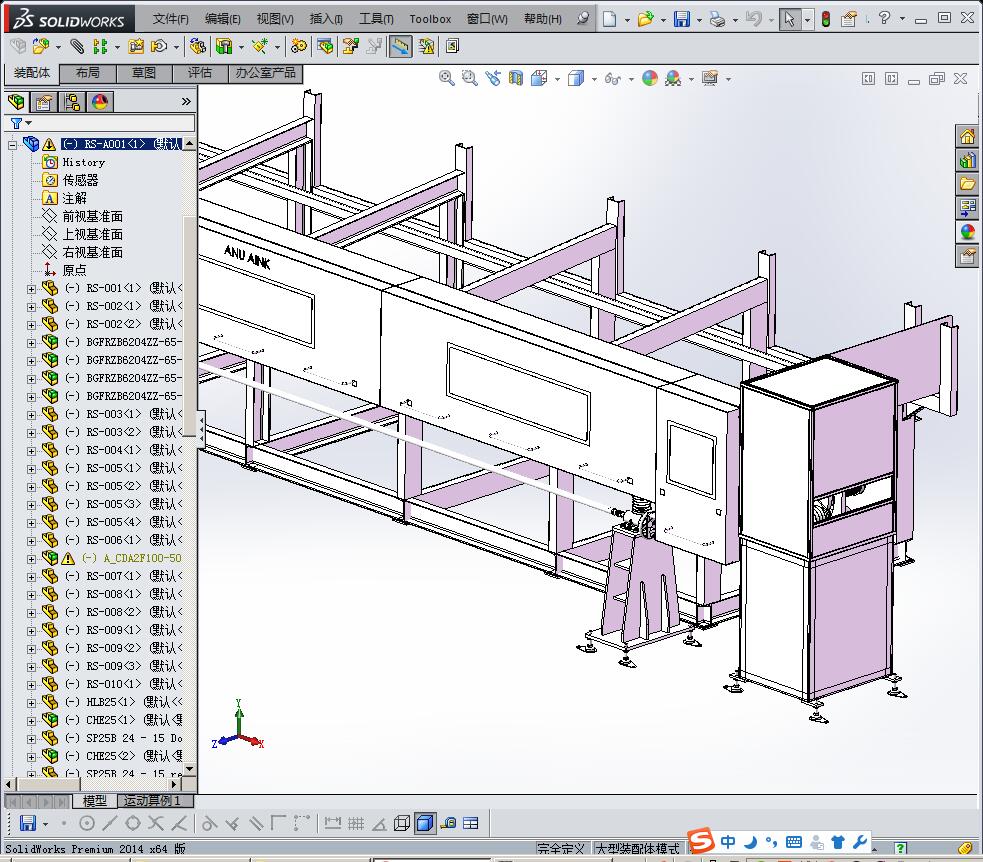The height and width of the screenshot is (862, 983).
Task: Open the ConfigurationManager tab icon
Action: tap(72, 102)
